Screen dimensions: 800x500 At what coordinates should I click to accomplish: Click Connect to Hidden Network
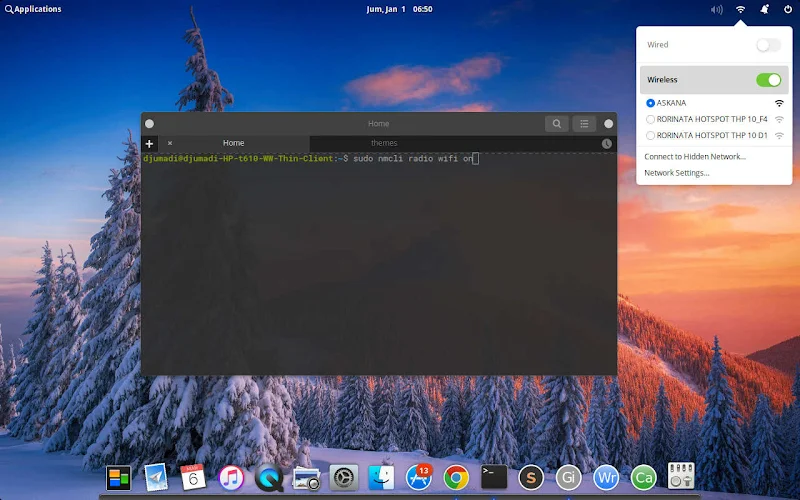click(695, 157)
